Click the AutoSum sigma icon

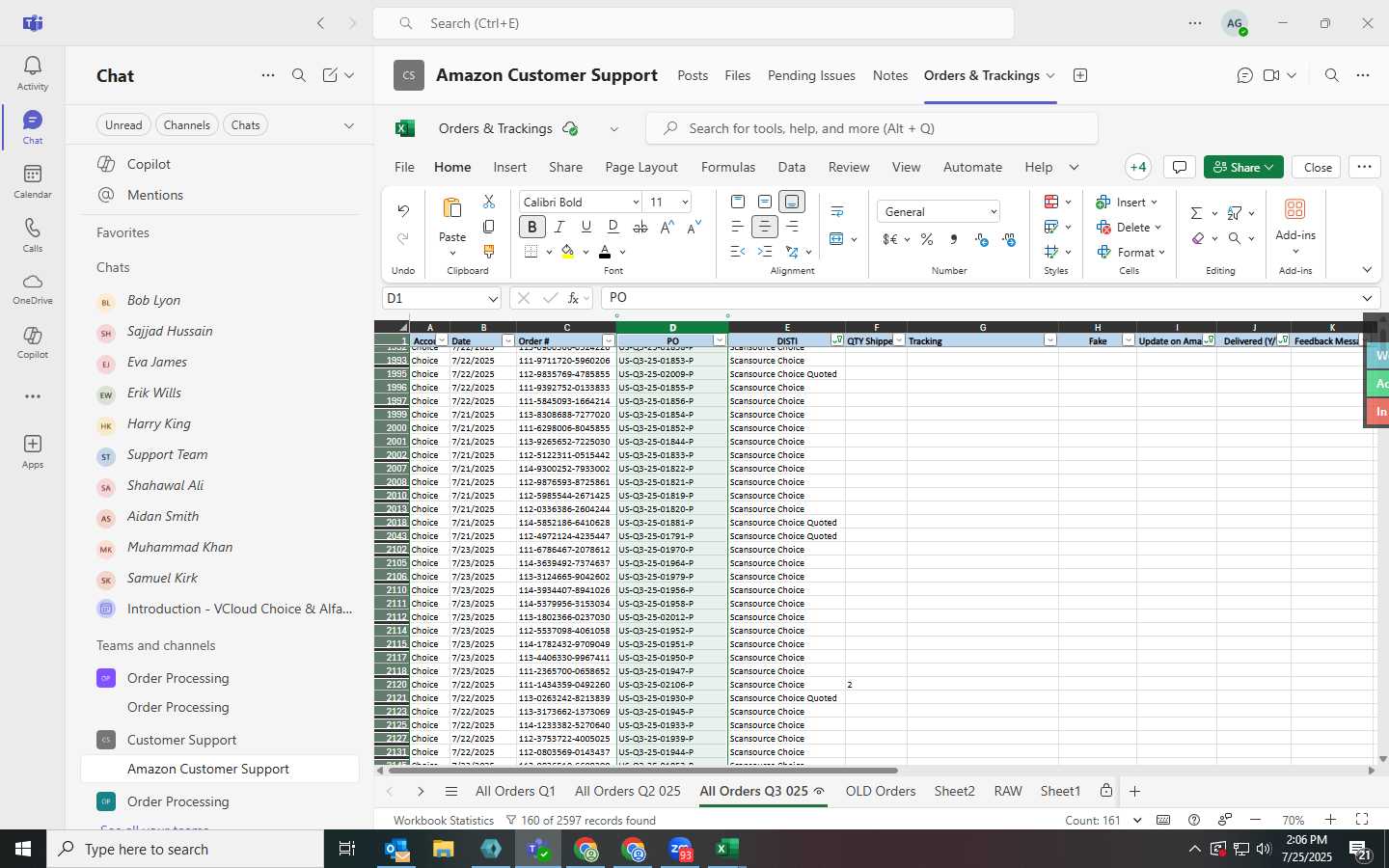click(1196, 212)
